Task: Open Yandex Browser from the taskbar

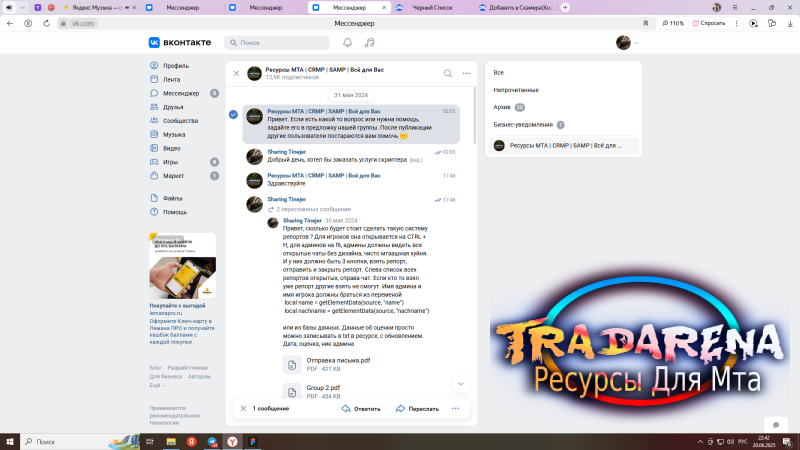Action: coord(232,441)
